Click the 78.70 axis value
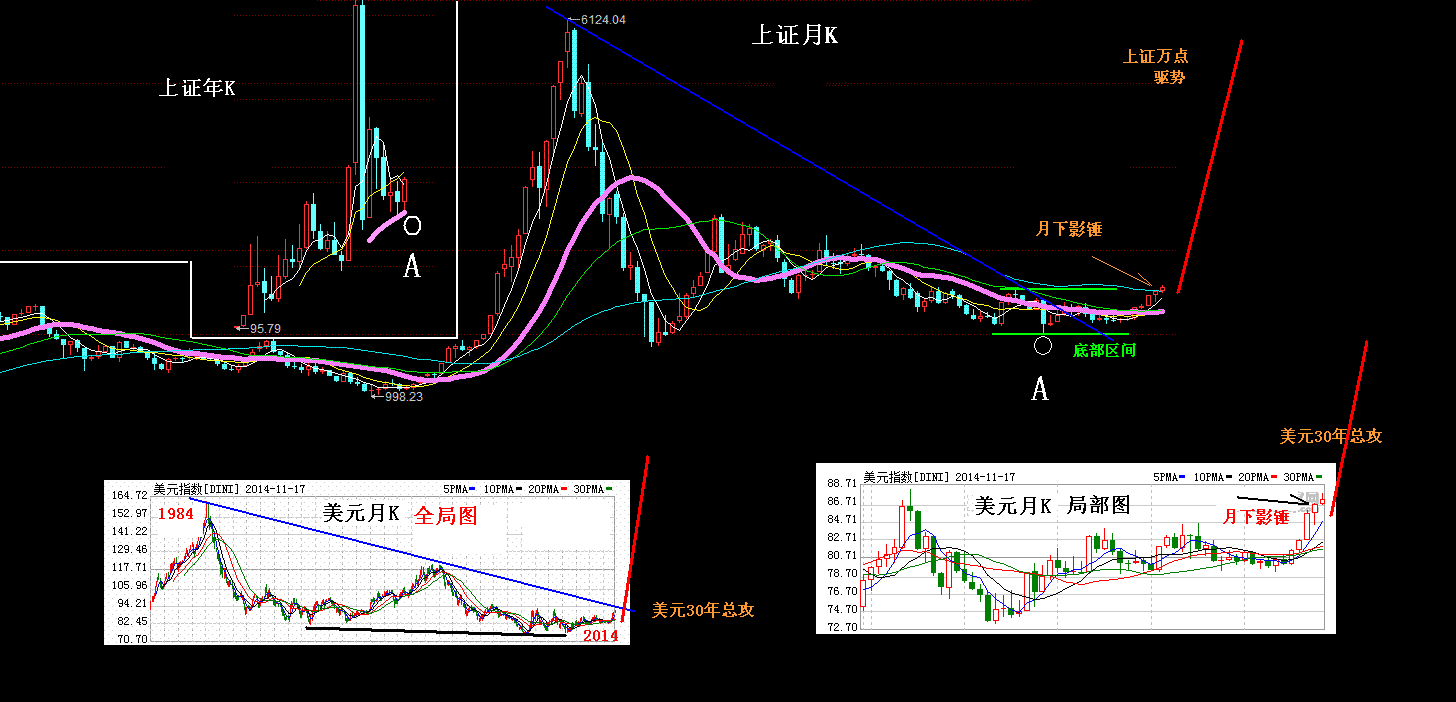Viewport: 1456px width, 702px height. tap(842, 573)
